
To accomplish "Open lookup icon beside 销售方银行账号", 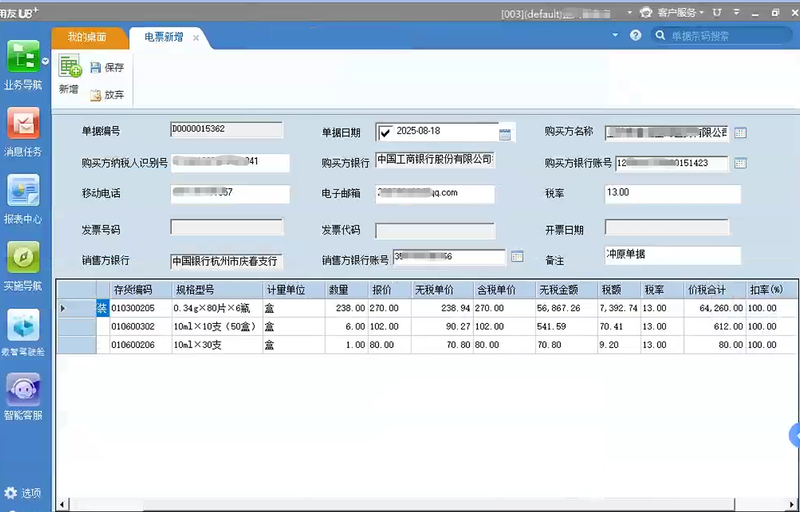I will (x=517, y=256).
